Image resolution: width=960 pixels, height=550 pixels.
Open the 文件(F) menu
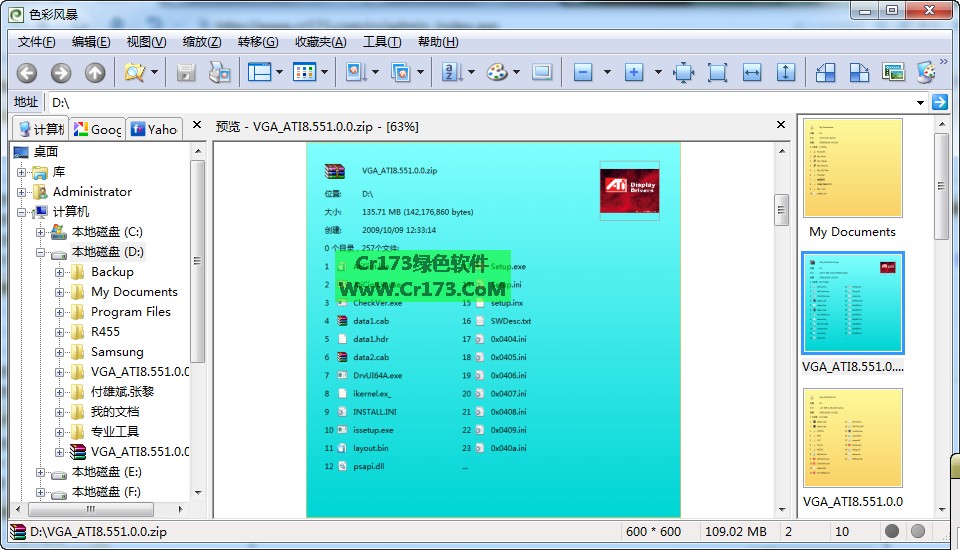36,42
